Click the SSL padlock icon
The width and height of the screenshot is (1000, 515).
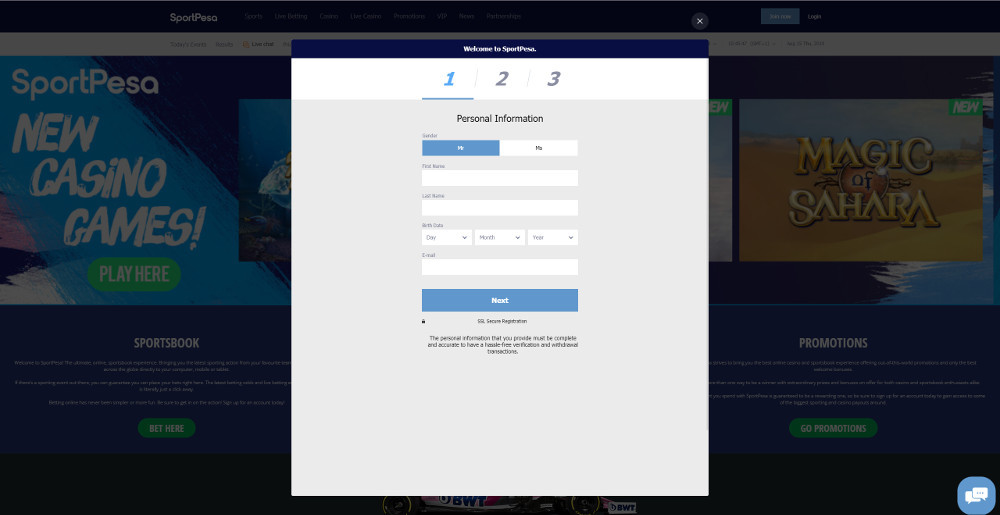(x=423, y=321)
